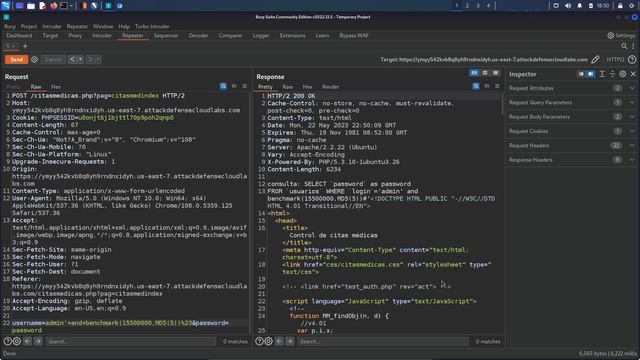
Task: Go forward to the next request in history
Action: click(90, 60)
